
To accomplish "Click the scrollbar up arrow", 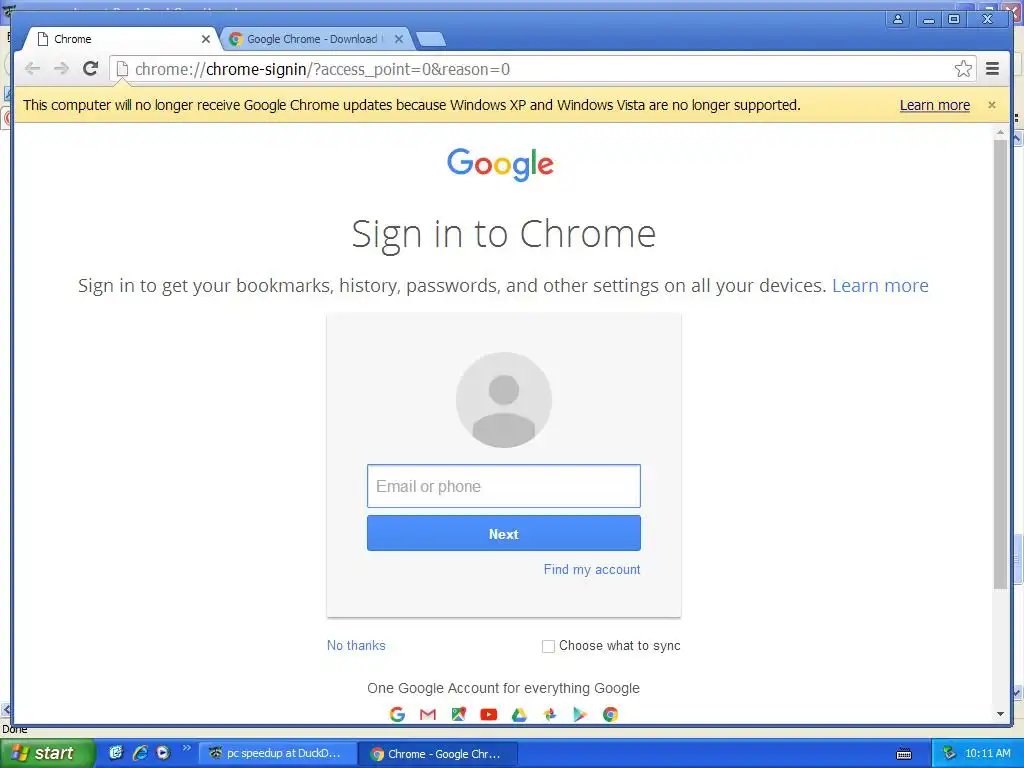I will coord(1000,132).
